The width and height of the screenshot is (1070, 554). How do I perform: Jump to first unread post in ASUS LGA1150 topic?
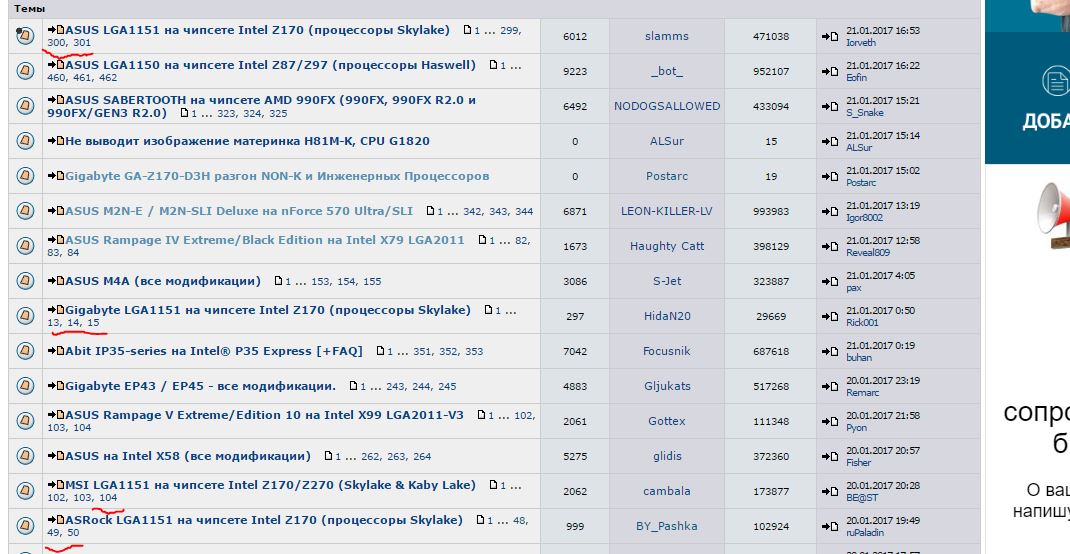click(x=55, y=65)
